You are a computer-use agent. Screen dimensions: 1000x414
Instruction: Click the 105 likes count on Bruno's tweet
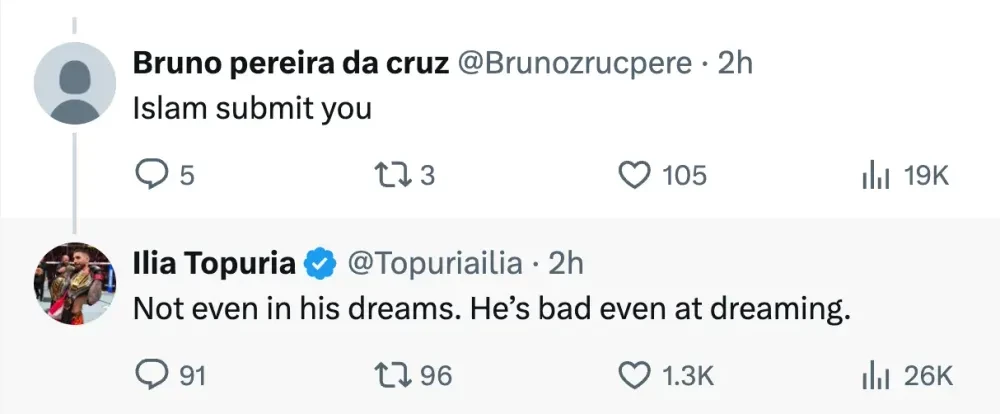684,176
